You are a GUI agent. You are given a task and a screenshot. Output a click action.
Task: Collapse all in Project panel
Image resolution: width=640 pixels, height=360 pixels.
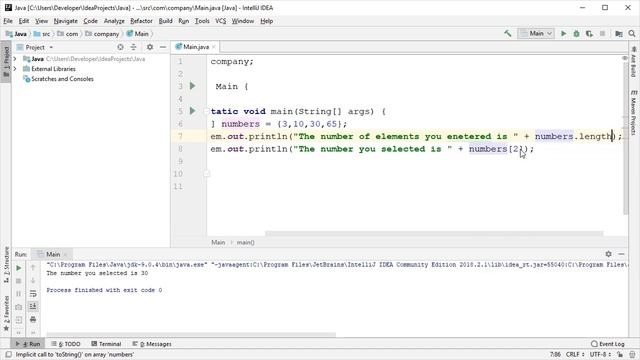pos(133,47)
